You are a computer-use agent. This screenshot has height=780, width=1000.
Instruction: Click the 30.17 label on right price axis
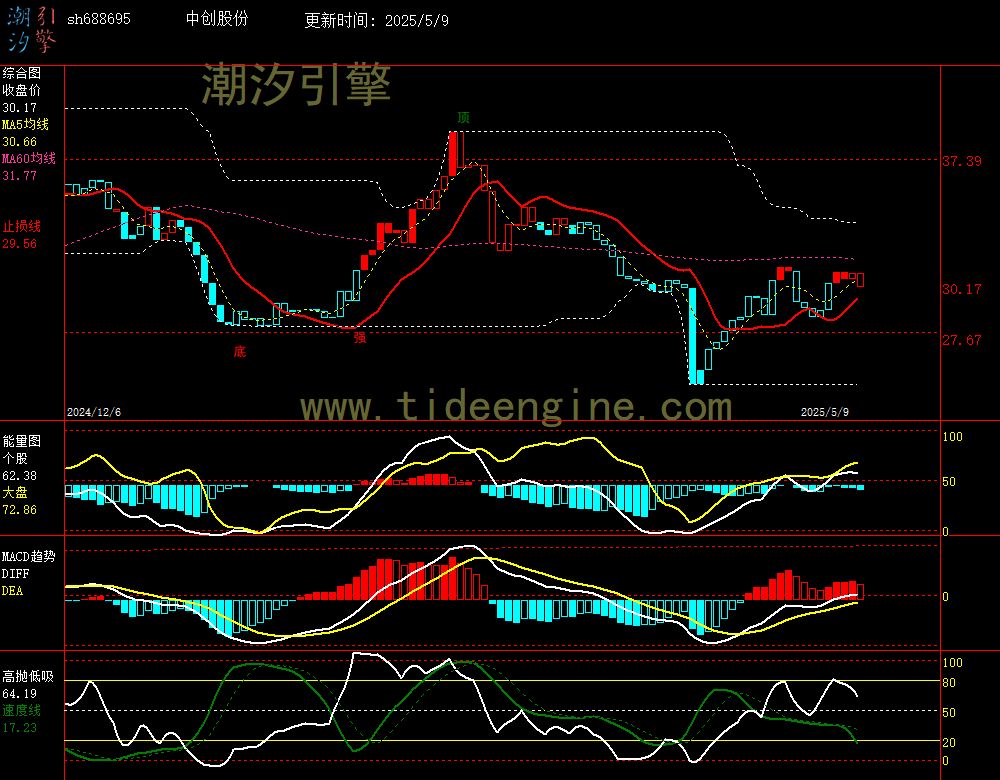962,289
